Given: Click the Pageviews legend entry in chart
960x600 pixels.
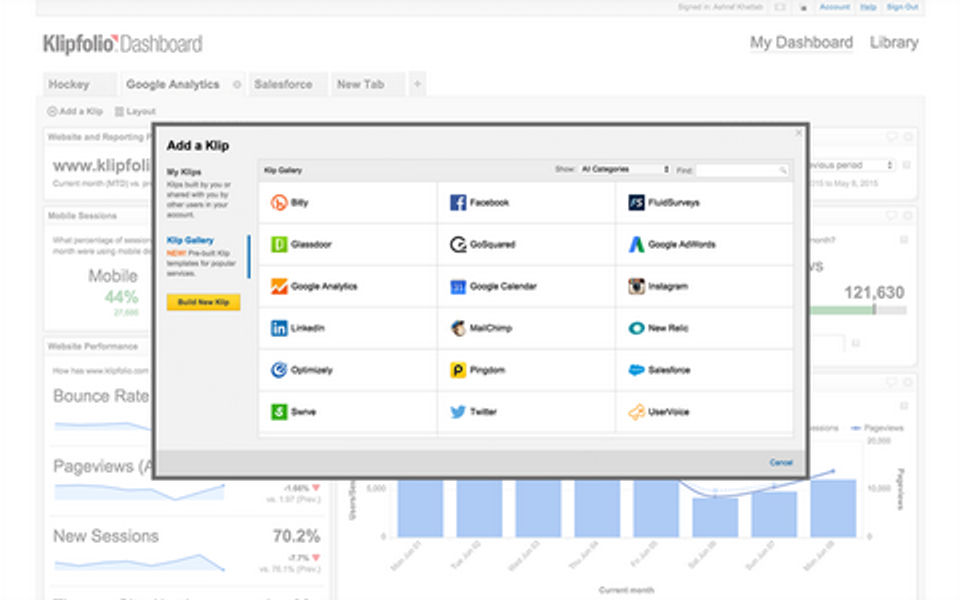Looking at the screenshot, I should (877, 428).
